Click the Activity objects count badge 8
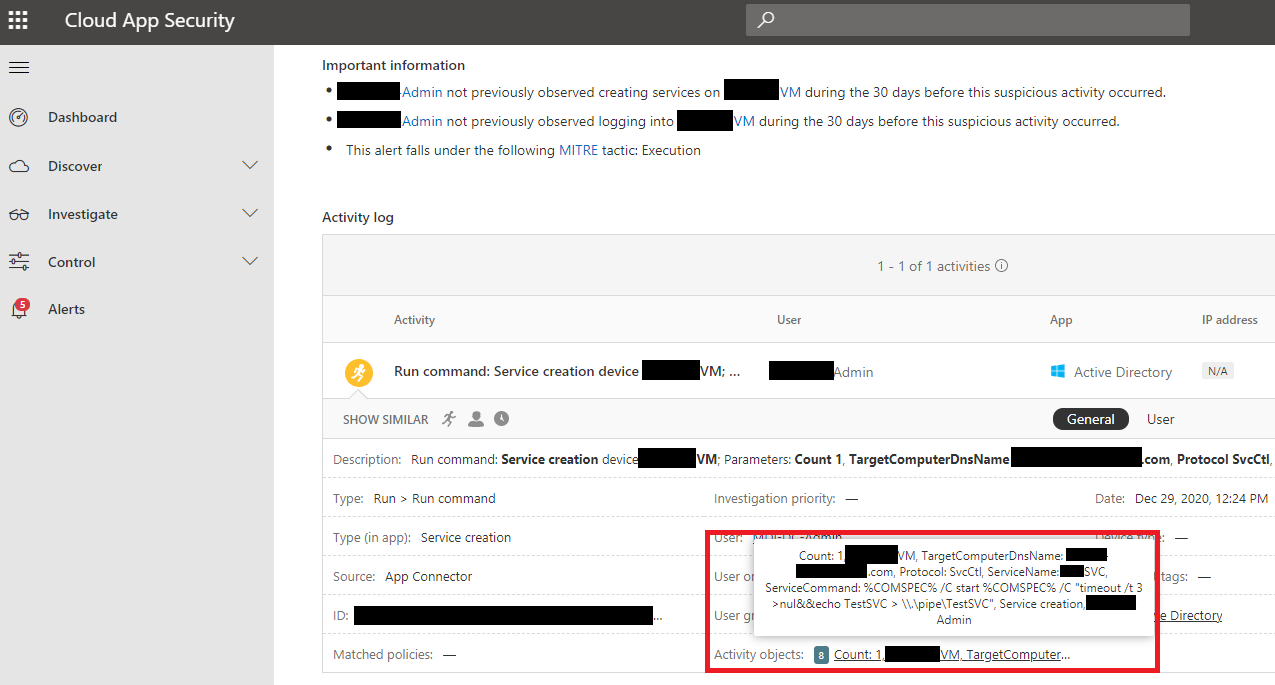The height and width of the screenshot is (685, 1275). click(821, 655)
